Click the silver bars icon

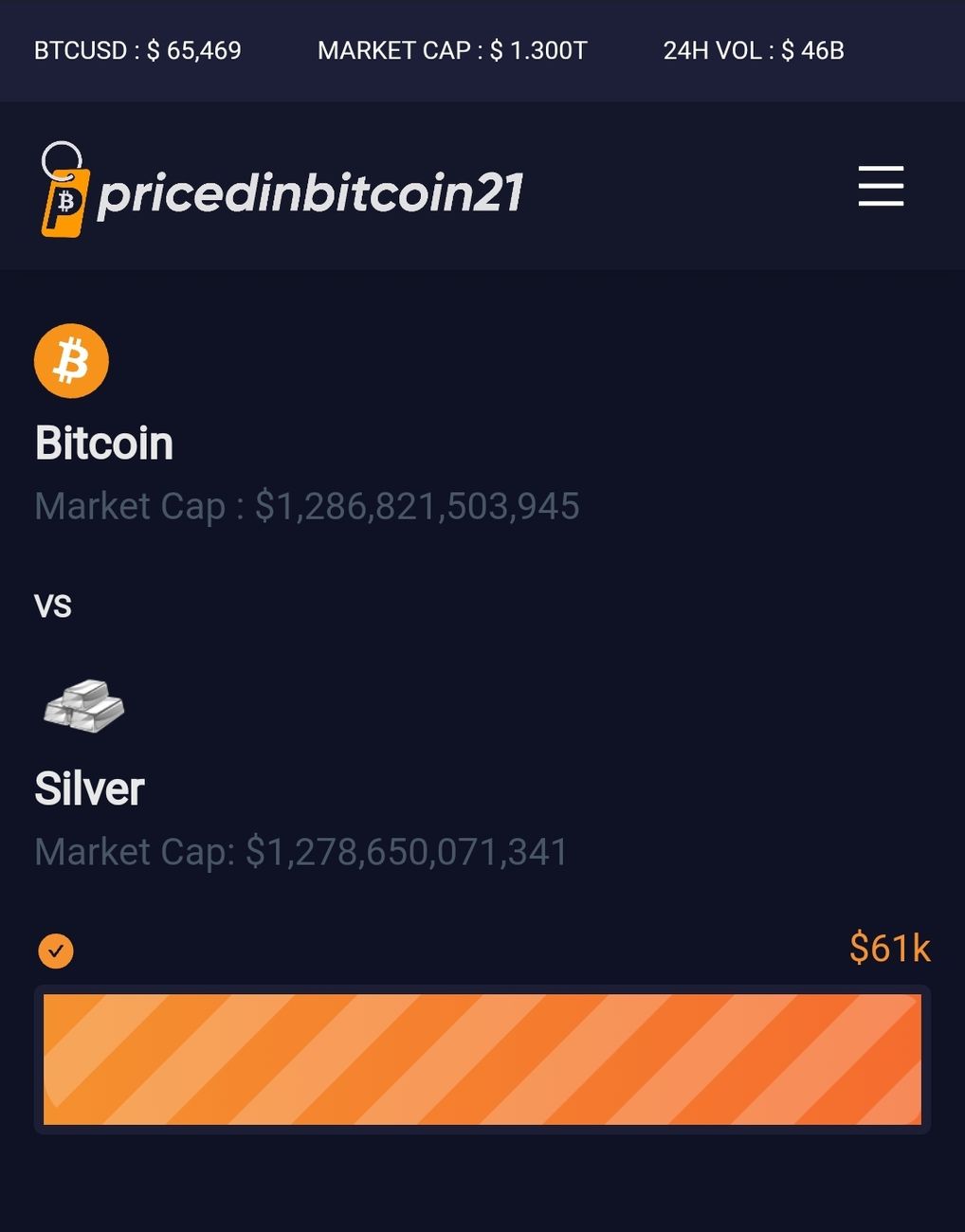(84, 706)
